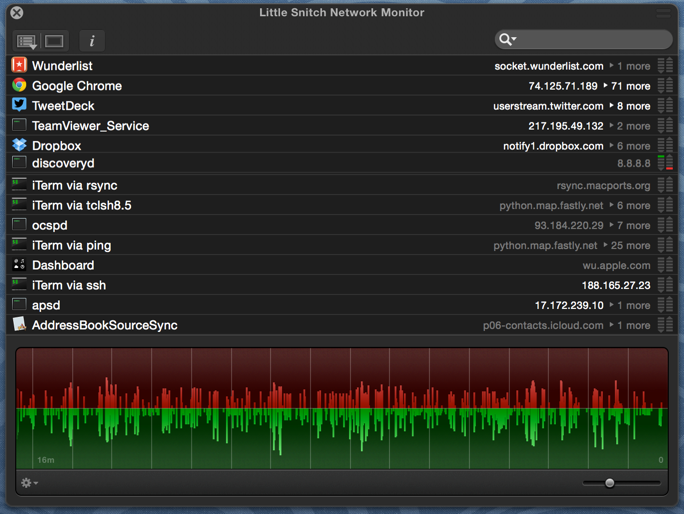This screenshot has width=684, height=514.
Task: Click the TeamViewer_Service process icon
Action: tap(19, 125)
